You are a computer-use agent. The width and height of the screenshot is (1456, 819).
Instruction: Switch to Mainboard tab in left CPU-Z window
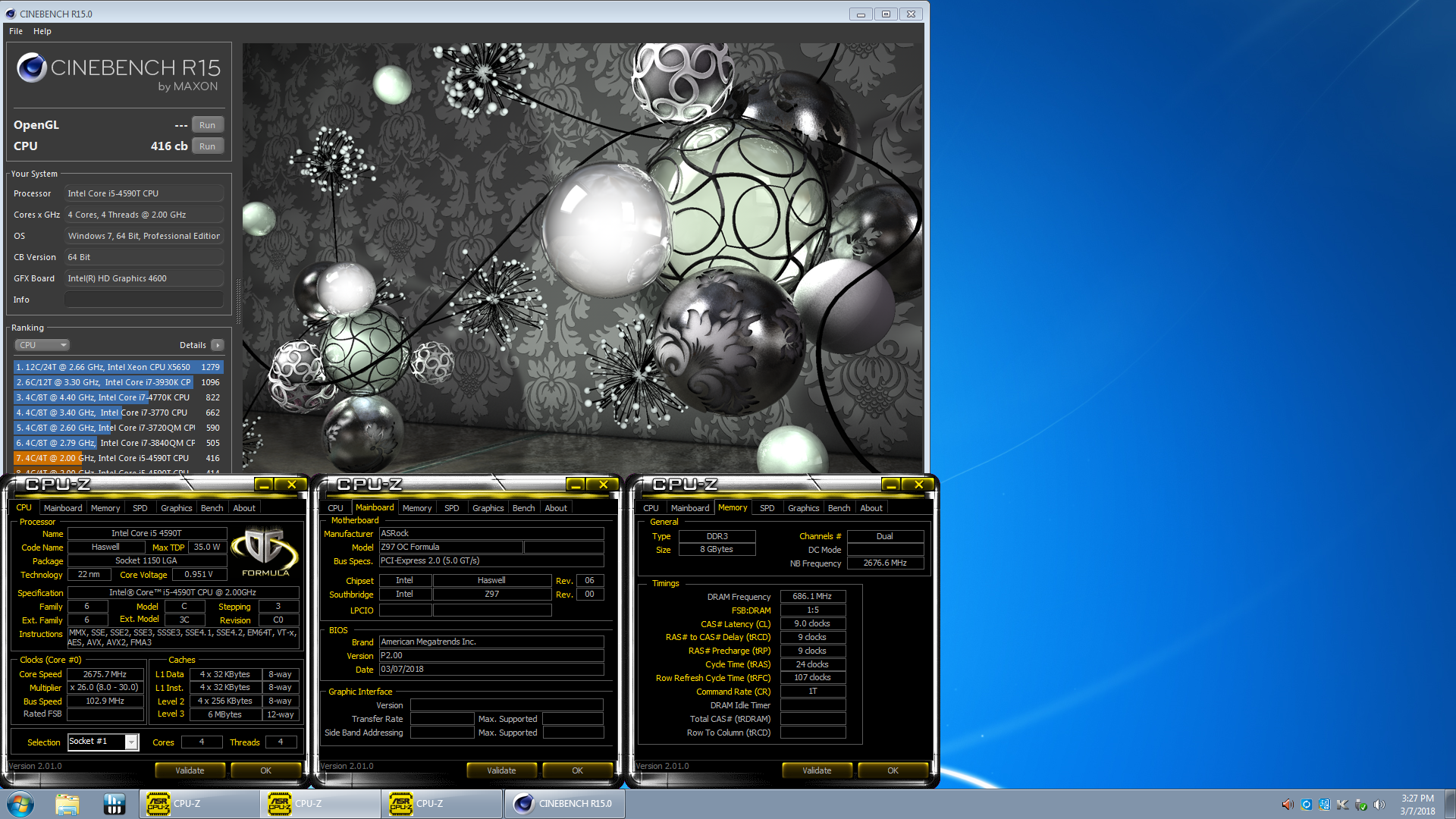click(x=63, y=508)
